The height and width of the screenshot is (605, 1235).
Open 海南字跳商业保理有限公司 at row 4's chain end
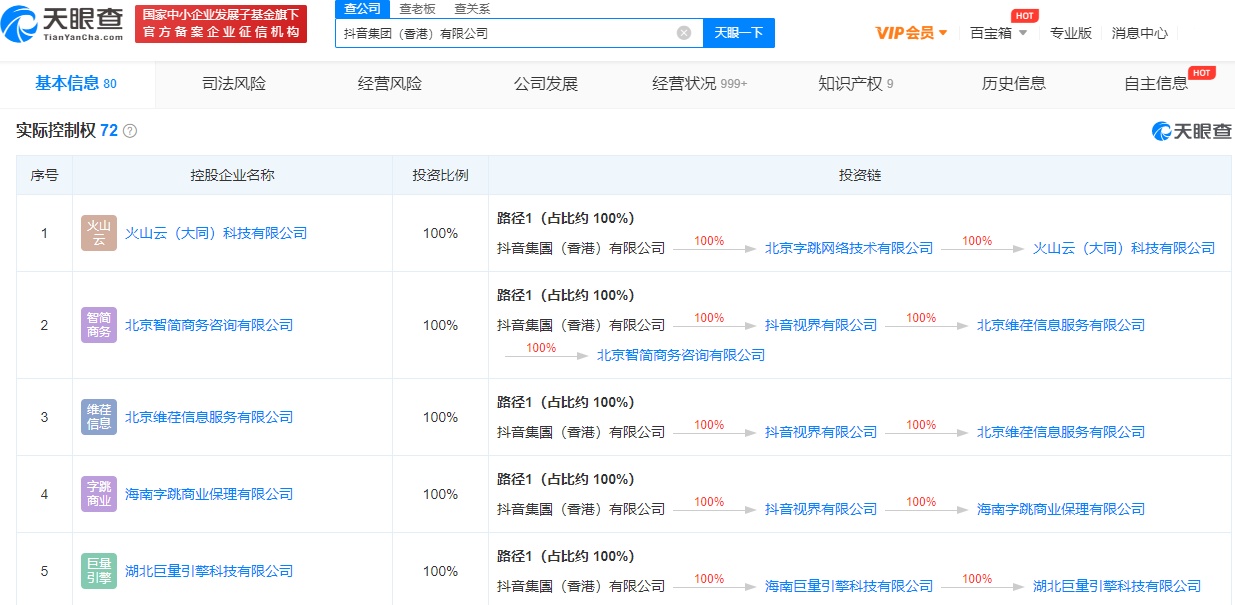click(x=1061, y=509)
